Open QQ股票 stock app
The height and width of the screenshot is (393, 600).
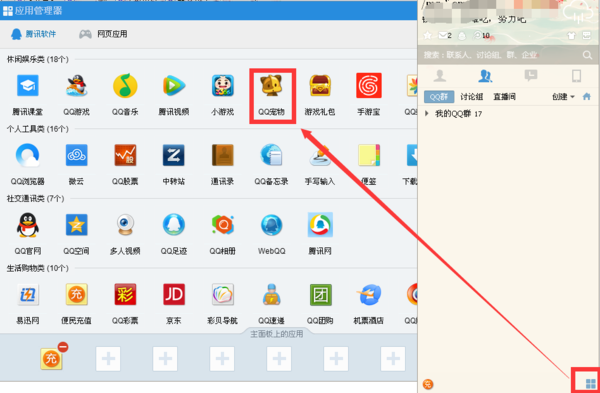coord(125,155)
